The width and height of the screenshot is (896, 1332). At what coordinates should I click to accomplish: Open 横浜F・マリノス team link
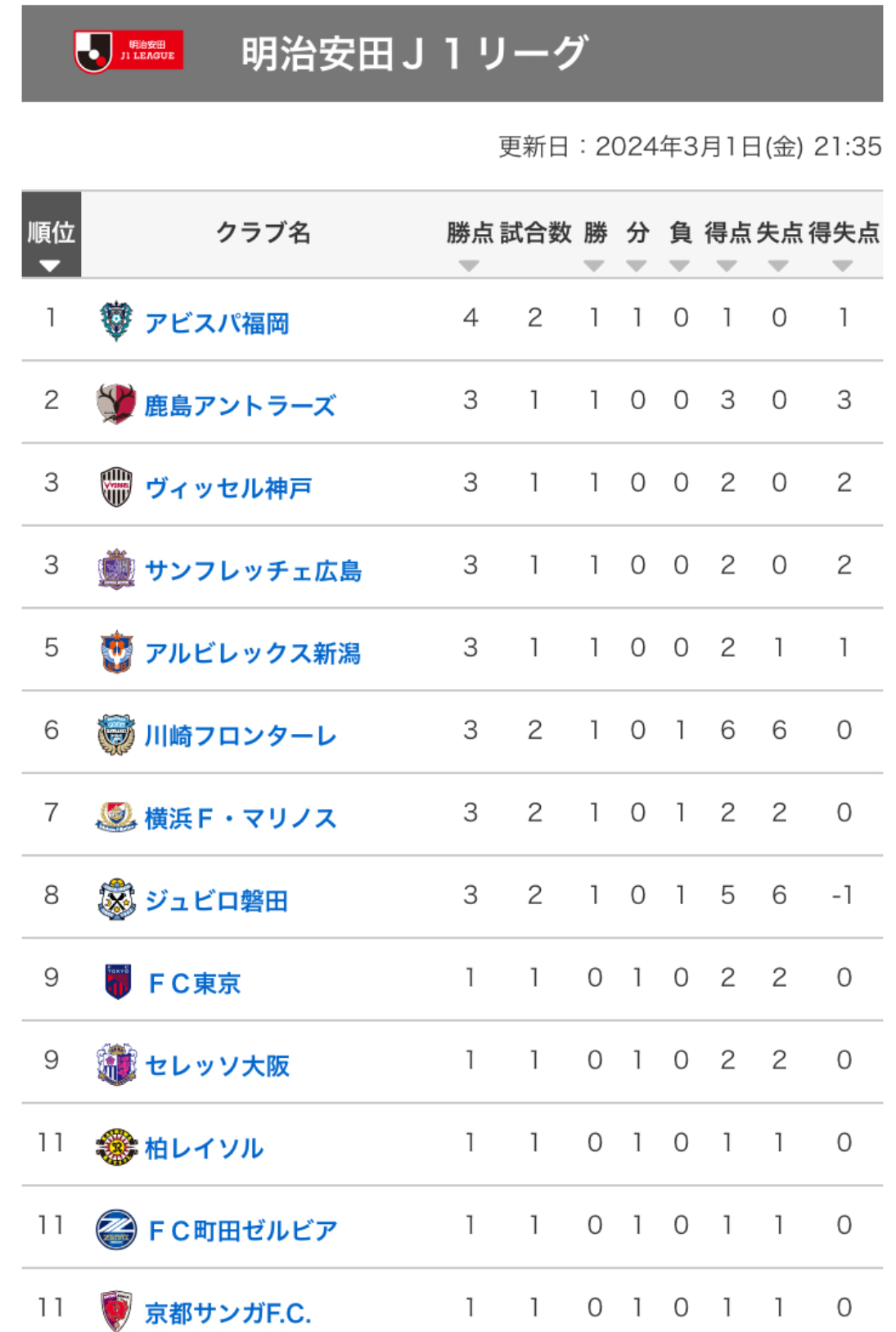[241, 817]
